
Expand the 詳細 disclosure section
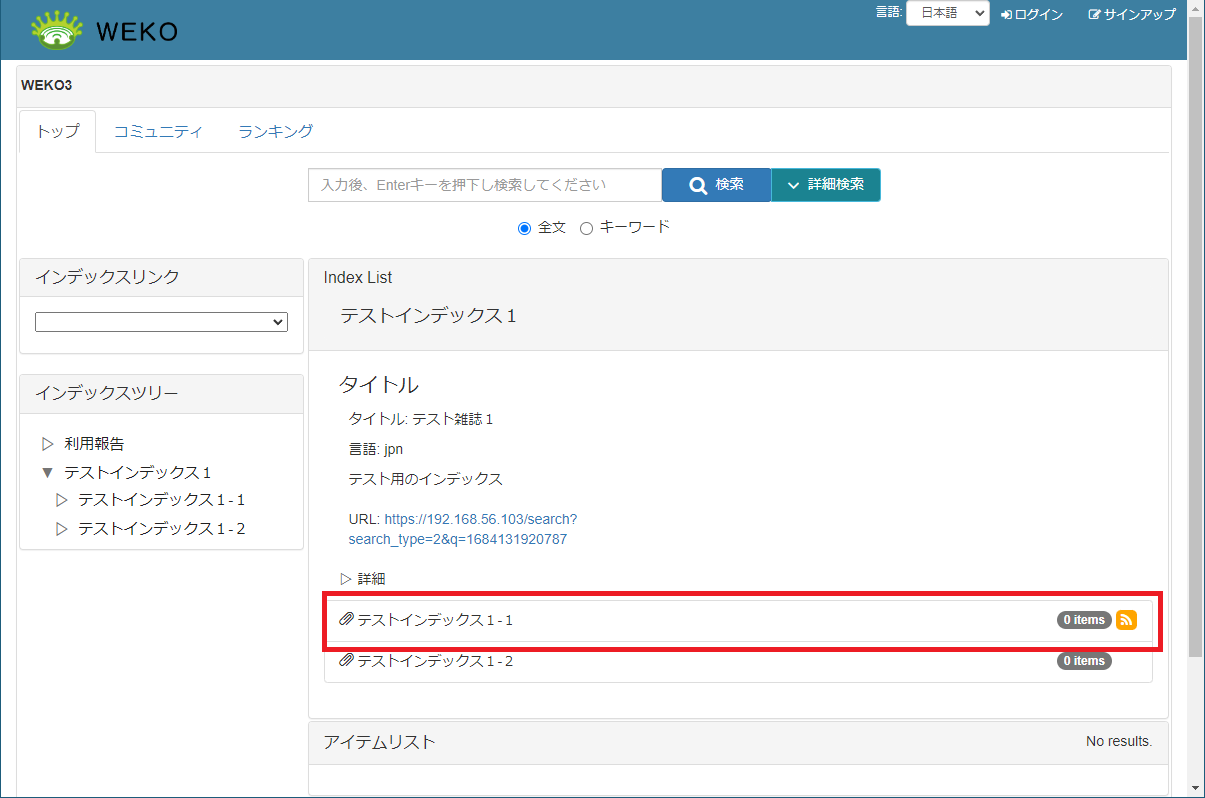(347, 579)
